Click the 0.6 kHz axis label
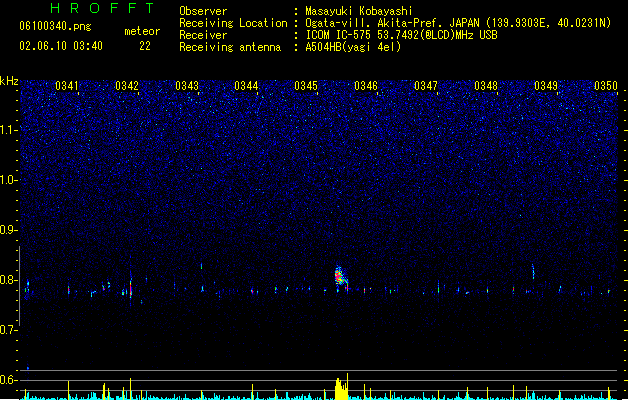 coord(8,380)
